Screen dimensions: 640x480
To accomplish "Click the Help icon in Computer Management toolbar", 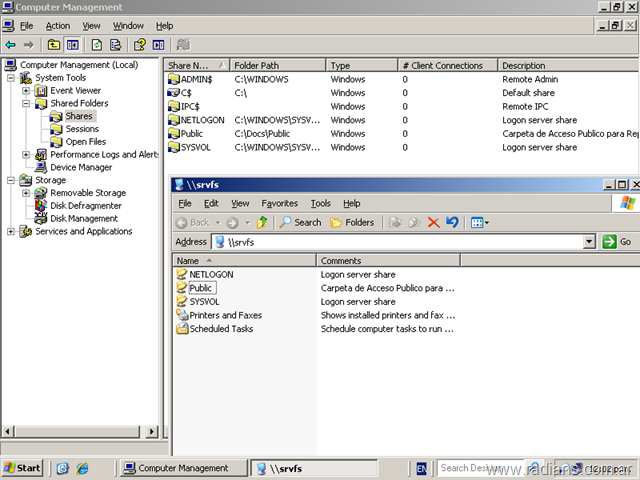I will pos(140,45).
